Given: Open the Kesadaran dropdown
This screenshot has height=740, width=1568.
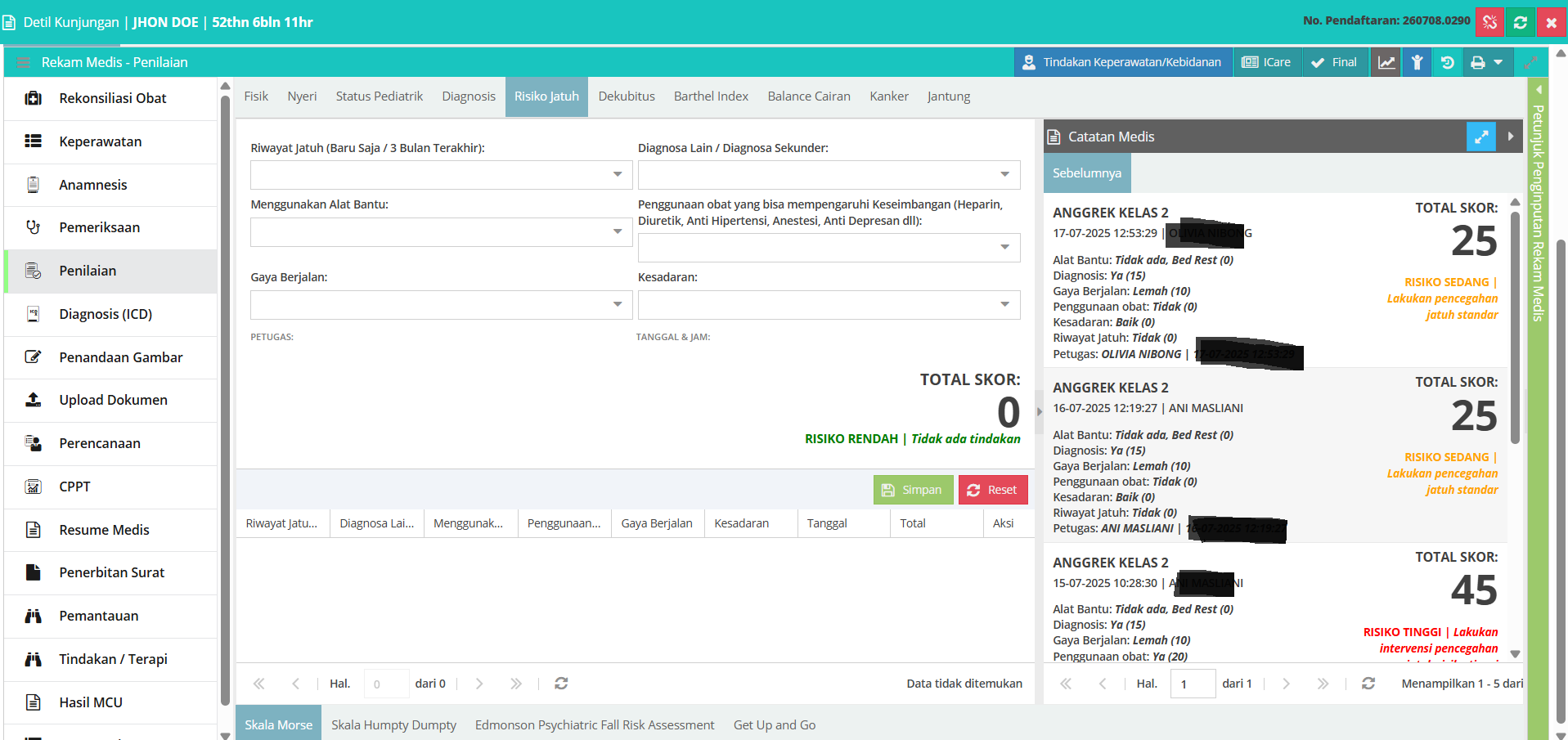Looking at the screenshot, I should [x=829, y=305].
